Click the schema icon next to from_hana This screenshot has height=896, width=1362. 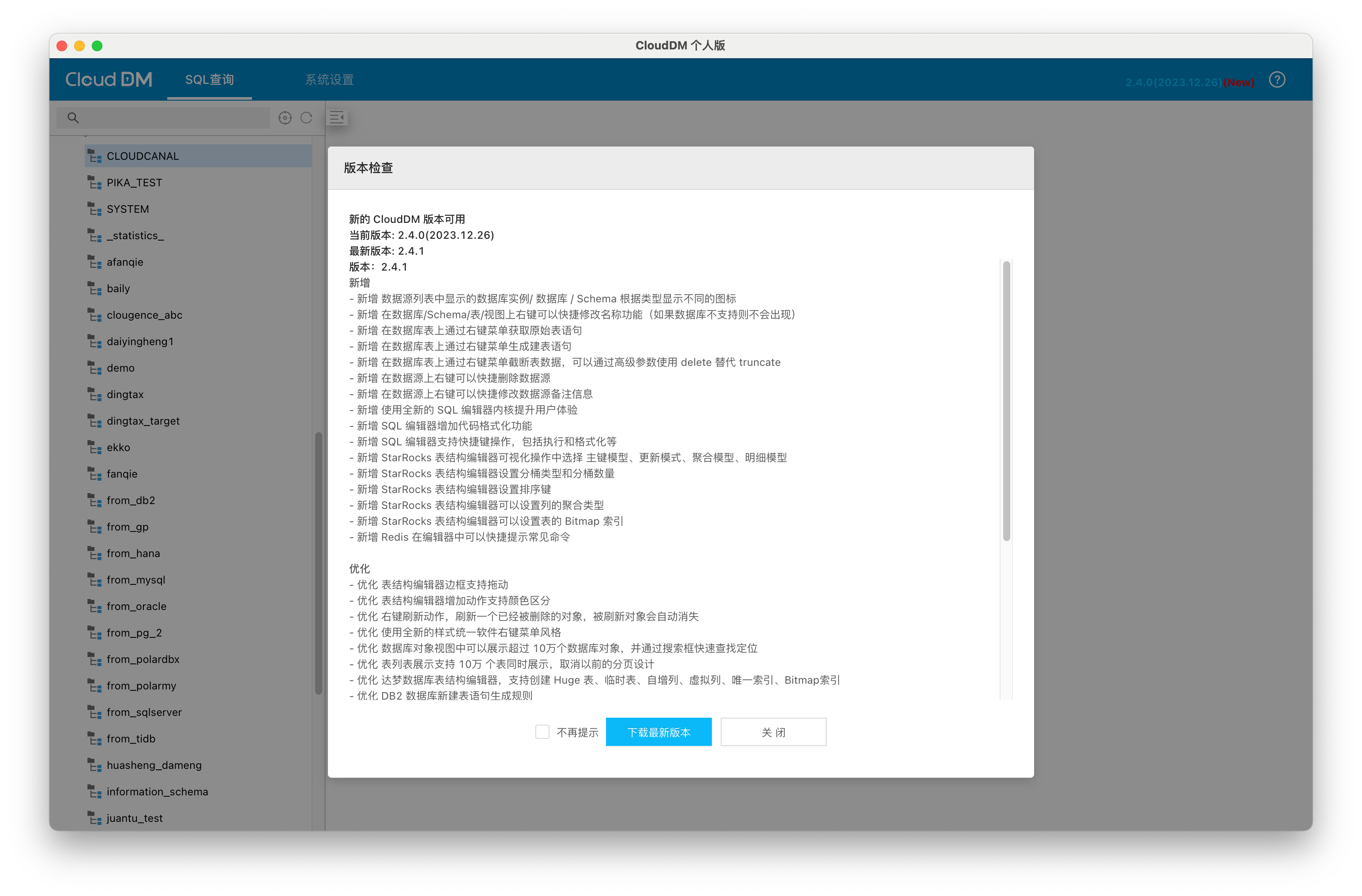click(x=94, y=553)
